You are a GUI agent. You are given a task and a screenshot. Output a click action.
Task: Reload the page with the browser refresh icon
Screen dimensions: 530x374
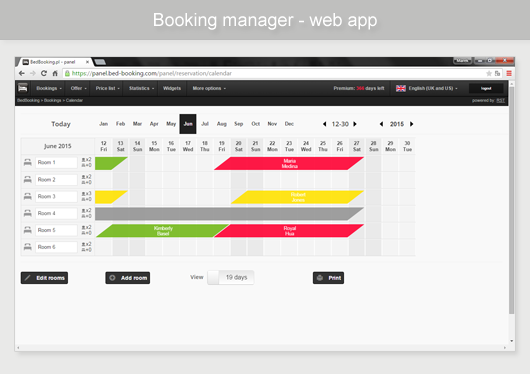(44, 73)
